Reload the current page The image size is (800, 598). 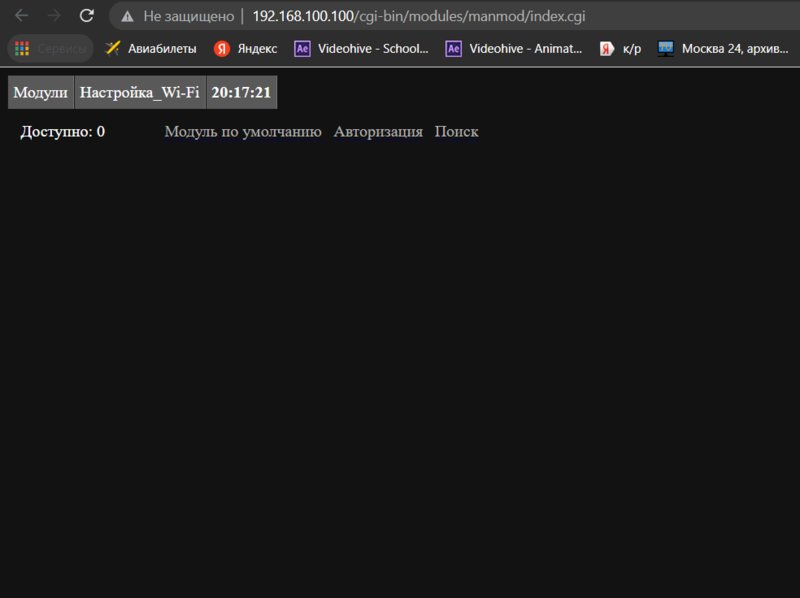pos(87,16)
